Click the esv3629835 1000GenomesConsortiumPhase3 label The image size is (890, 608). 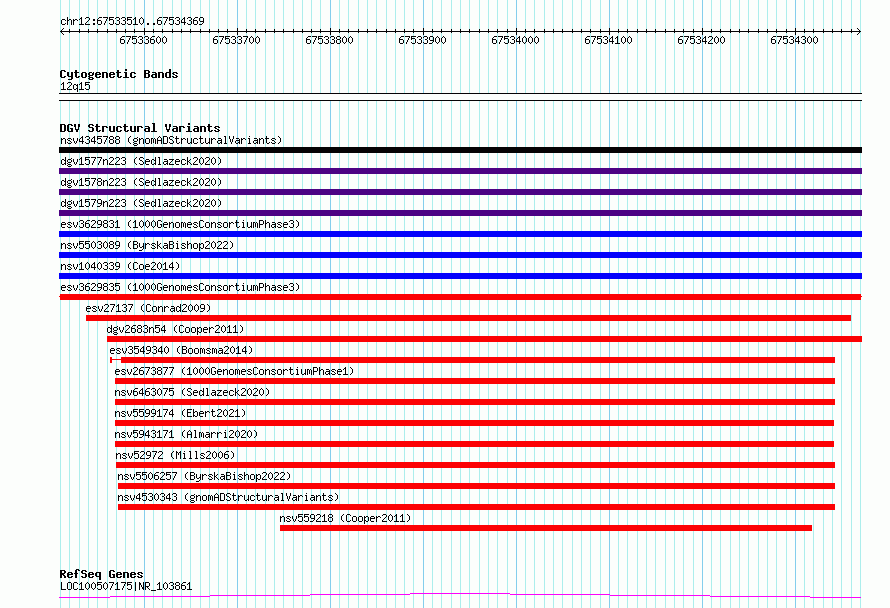(180, 287)
